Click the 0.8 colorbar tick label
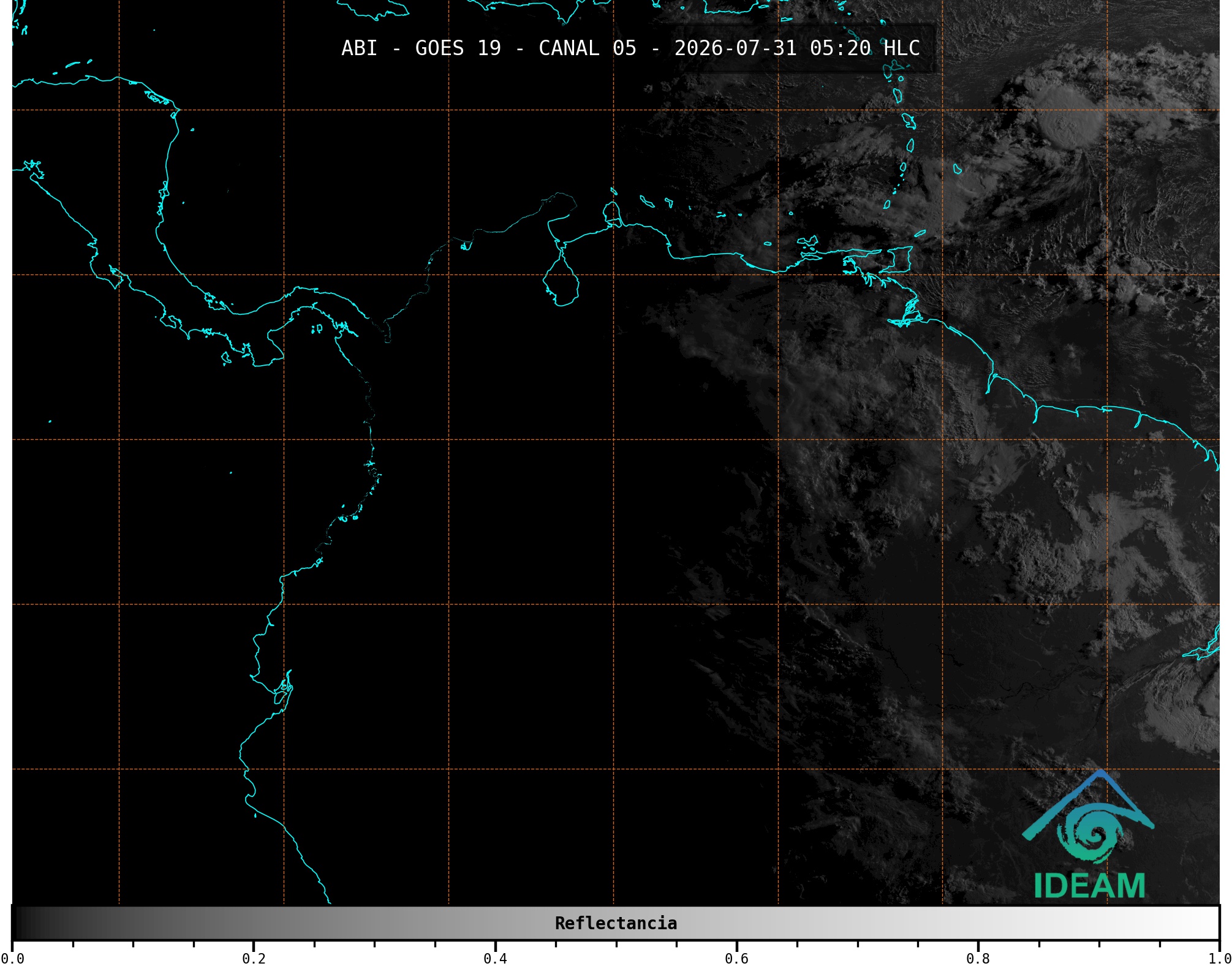This screenshot has width=1232, height=966. click(978, 959)
